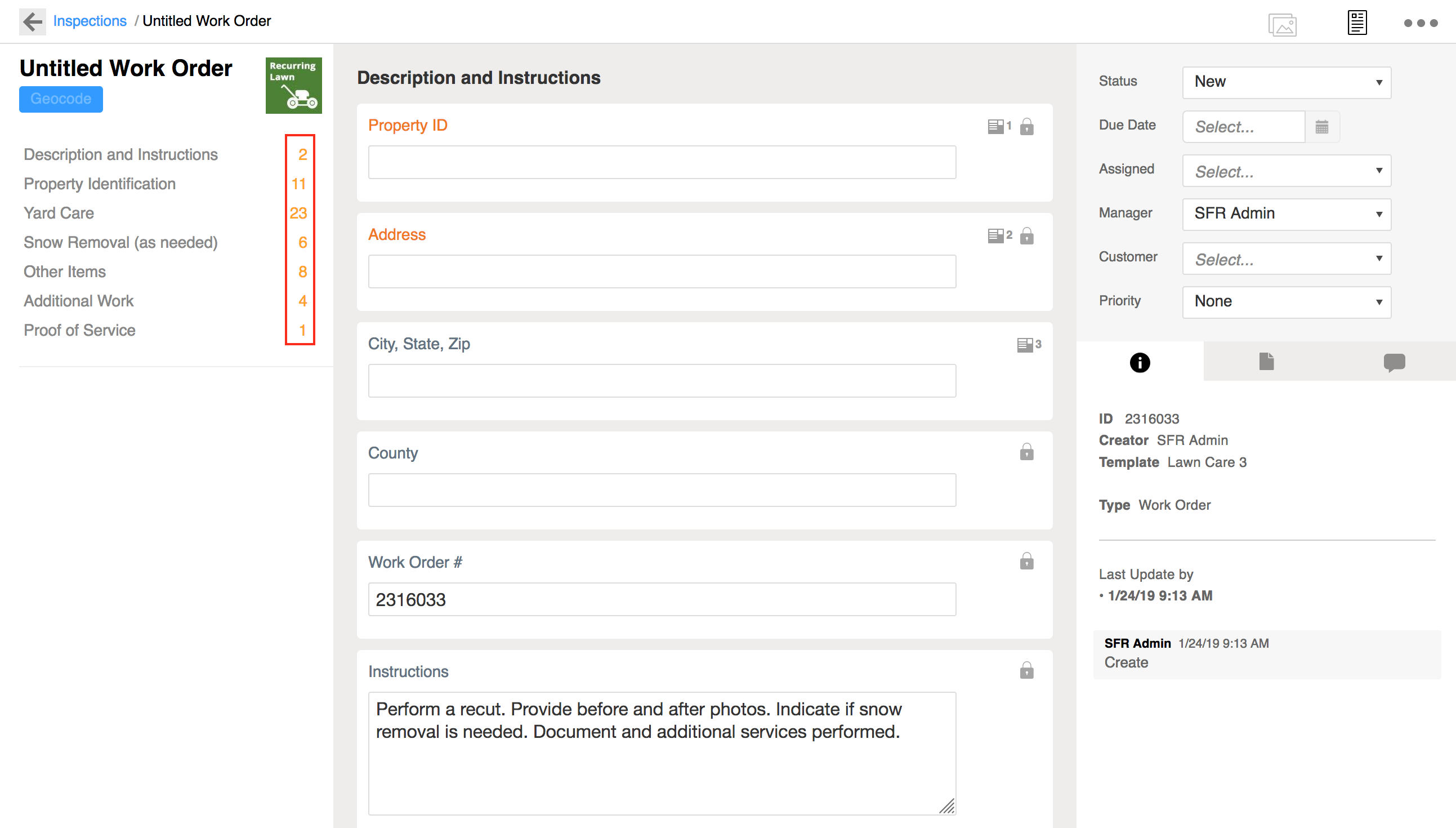The height and width of the screenshot is (828, 1456).
Task: Click the Address note icon
Action: (995, 235)
